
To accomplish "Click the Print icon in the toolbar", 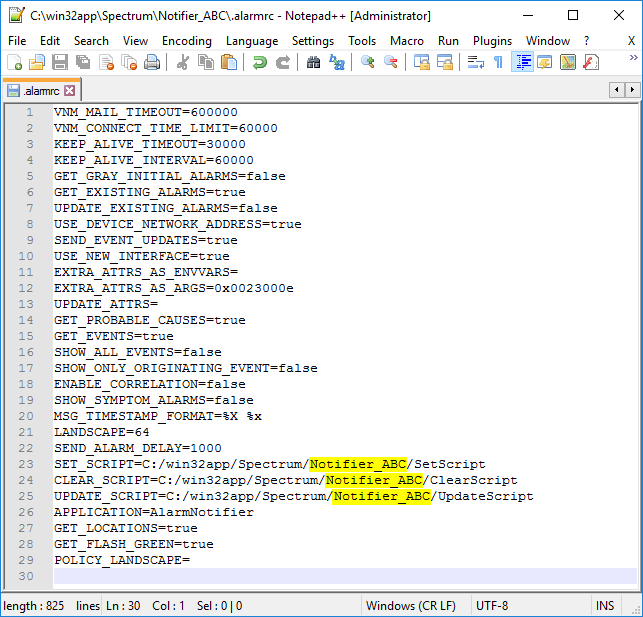I will (152, 62).
